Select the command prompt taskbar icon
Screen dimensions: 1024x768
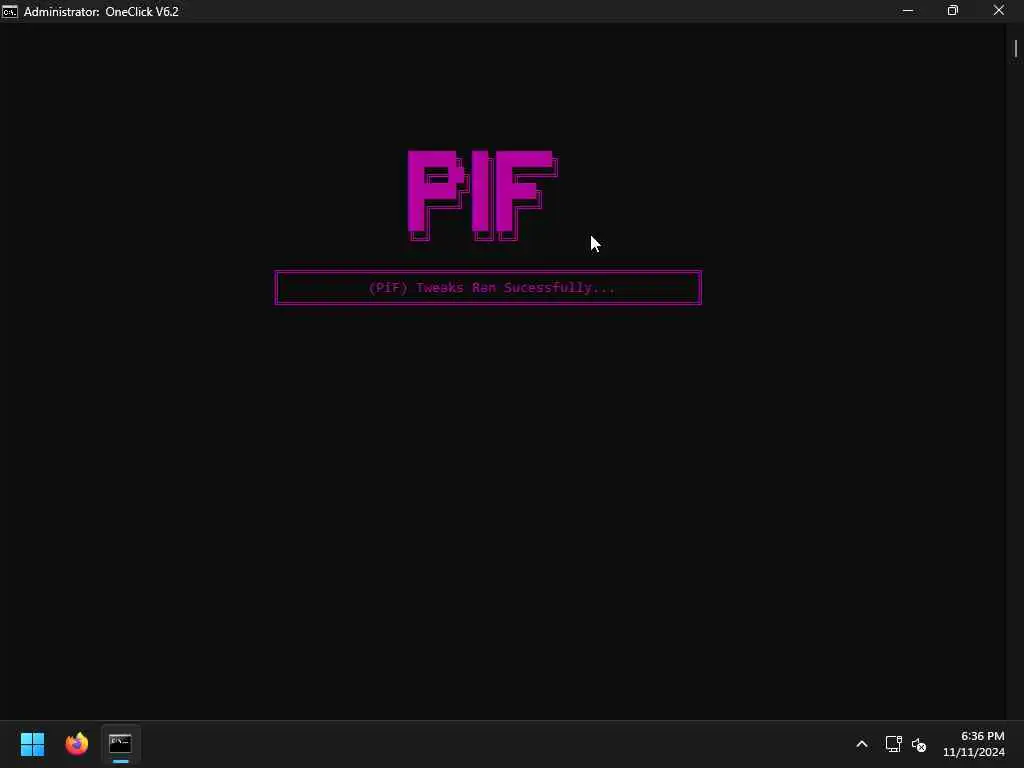point(120,744)
